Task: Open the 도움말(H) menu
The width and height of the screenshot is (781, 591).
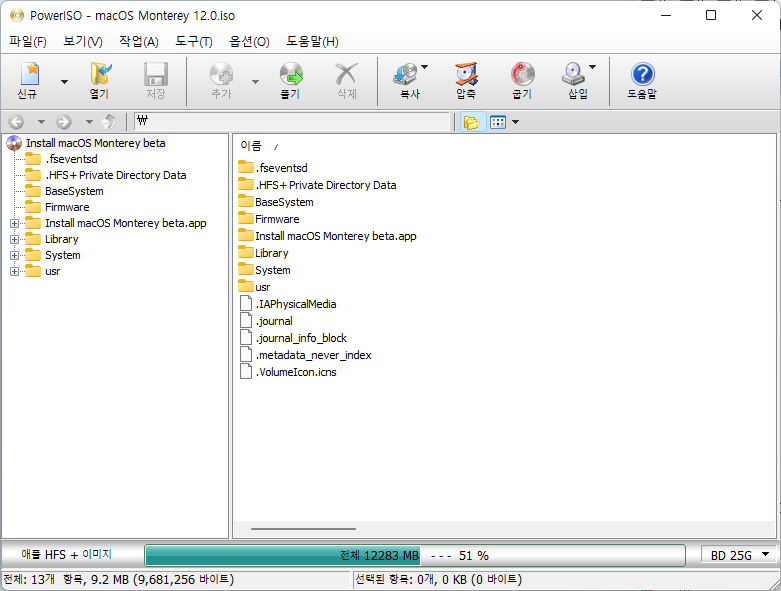Action: [312, 42]
